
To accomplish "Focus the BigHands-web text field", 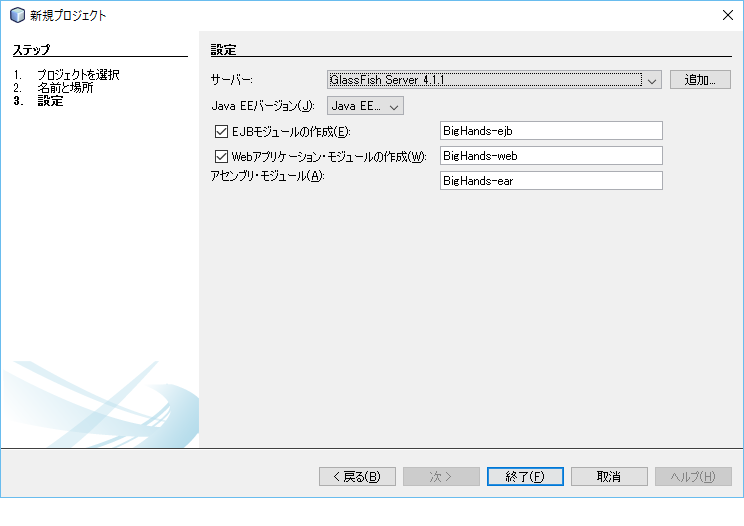I will 551,156.
